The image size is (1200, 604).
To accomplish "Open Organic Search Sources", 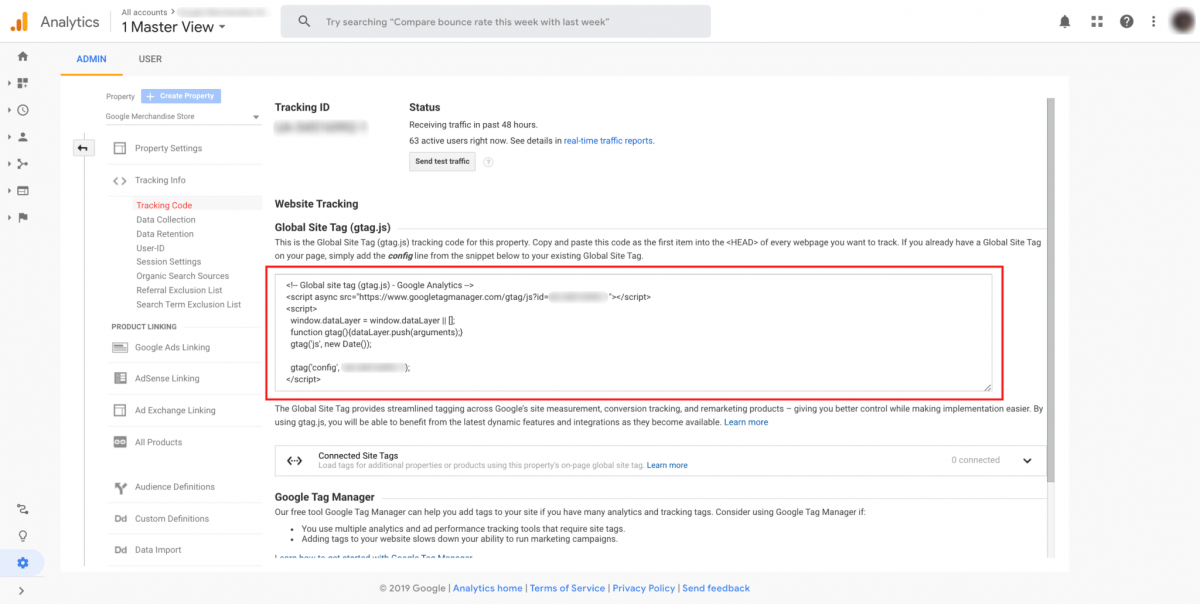I will click(x=183, y=276).
